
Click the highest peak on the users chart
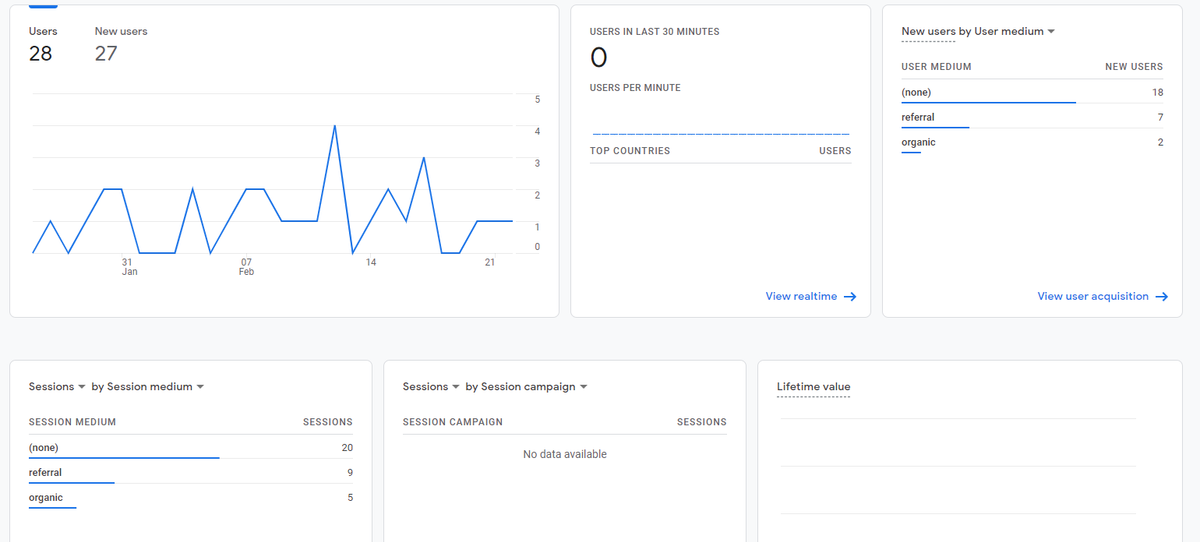334,127
